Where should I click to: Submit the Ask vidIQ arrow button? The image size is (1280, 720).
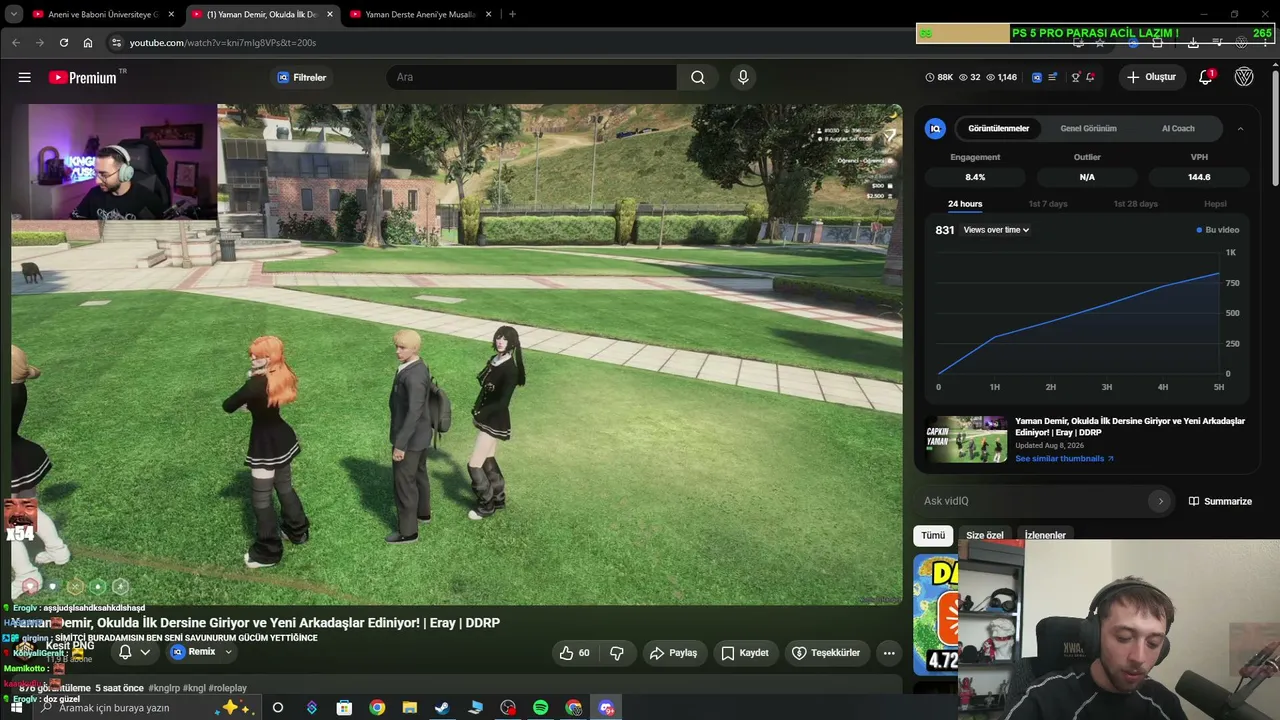click(x=1160, y=501)
